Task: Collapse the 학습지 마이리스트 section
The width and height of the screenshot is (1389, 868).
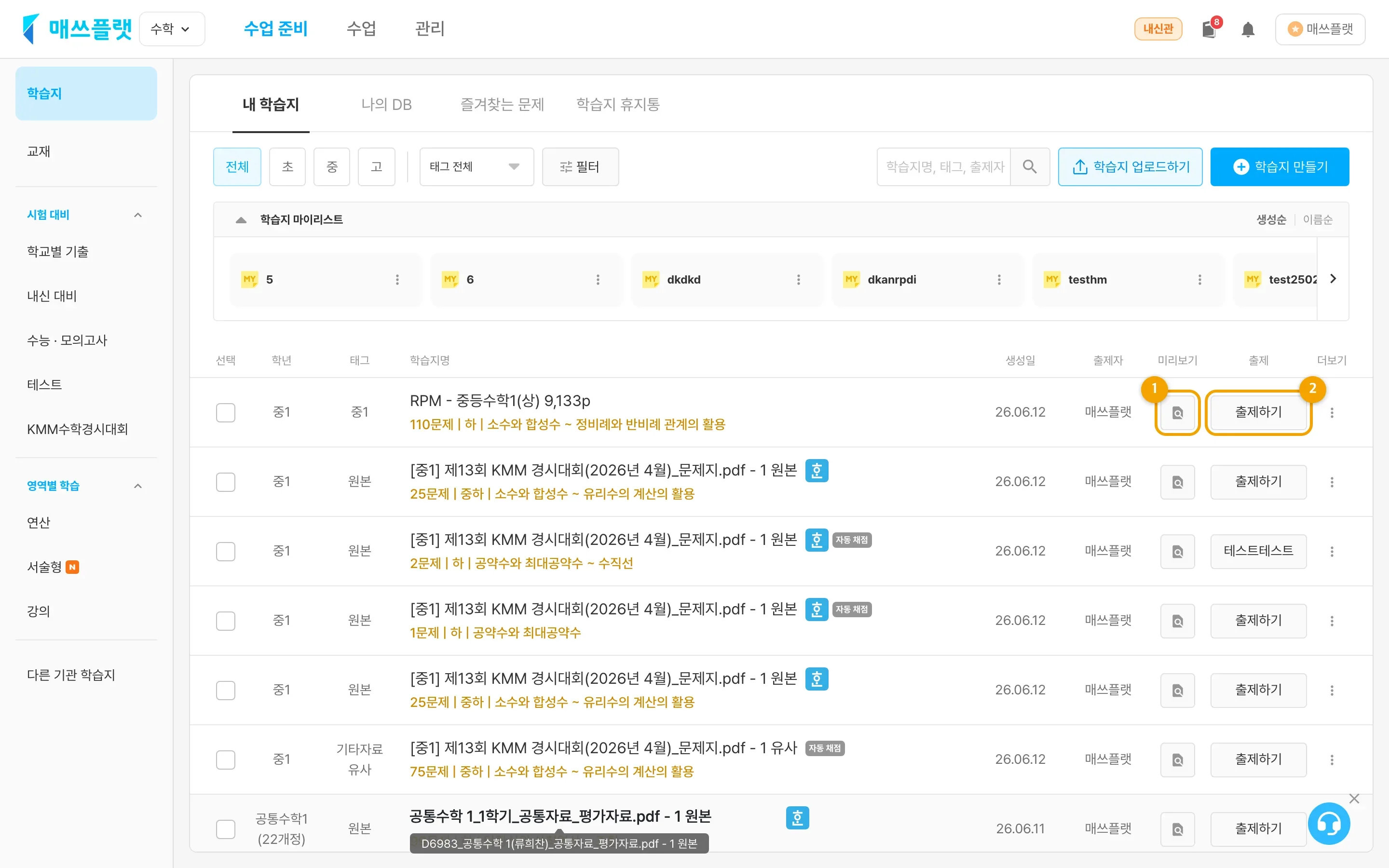Action: [241, 220]
